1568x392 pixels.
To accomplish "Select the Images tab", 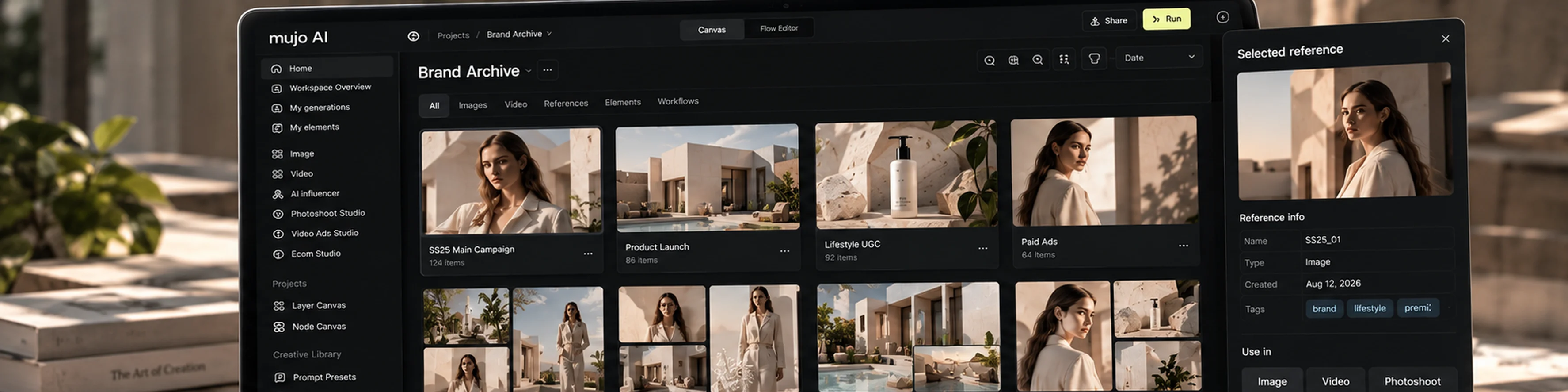I will tap(472, 105).
